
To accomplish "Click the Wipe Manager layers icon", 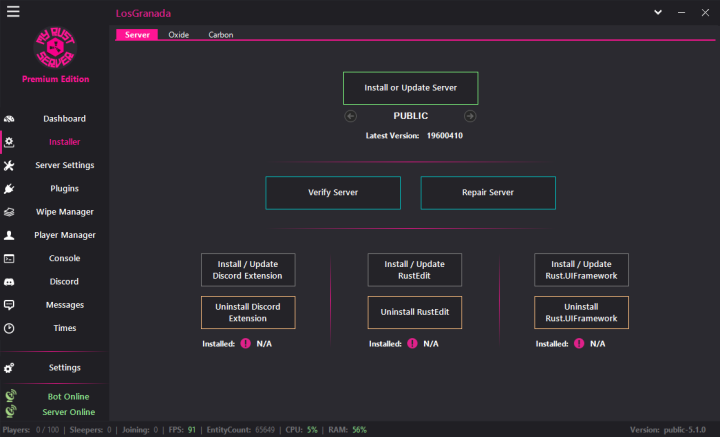I will click(x=9, y=212).
